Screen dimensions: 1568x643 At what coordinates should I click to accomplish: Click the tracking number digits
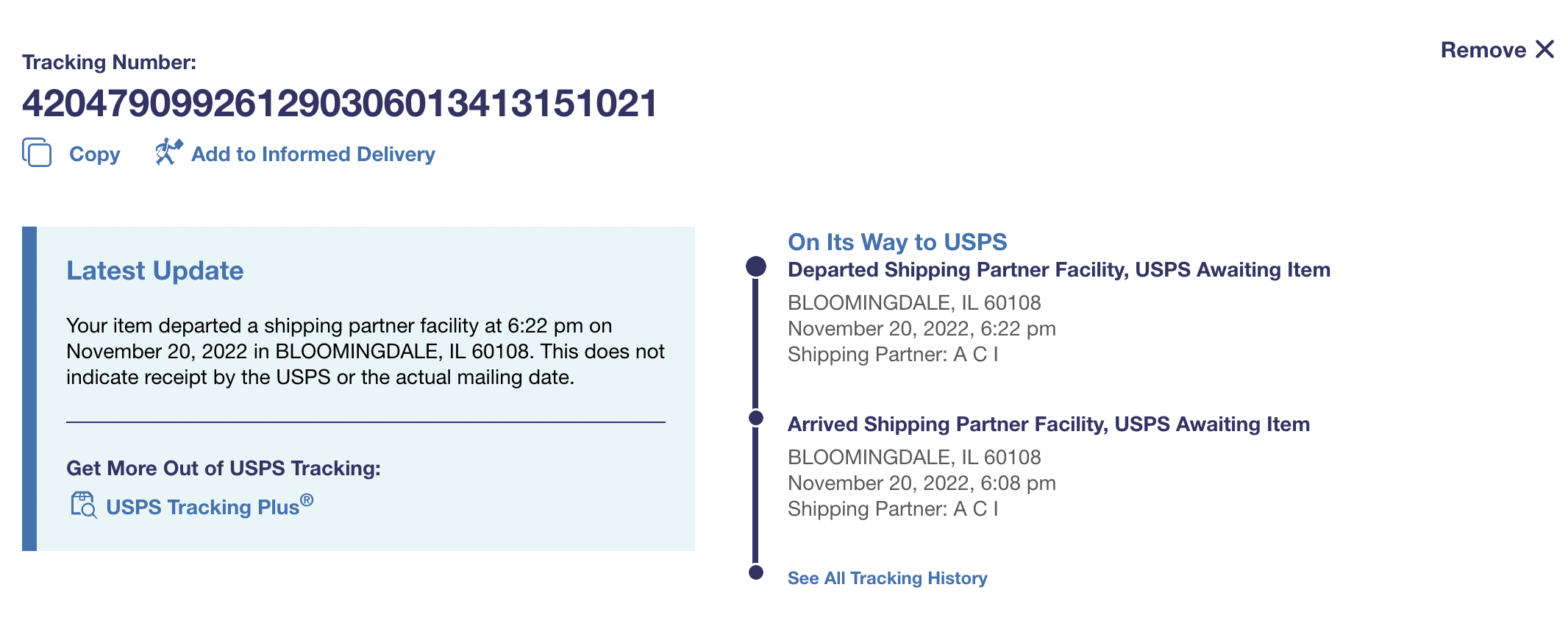click(340, 103)
